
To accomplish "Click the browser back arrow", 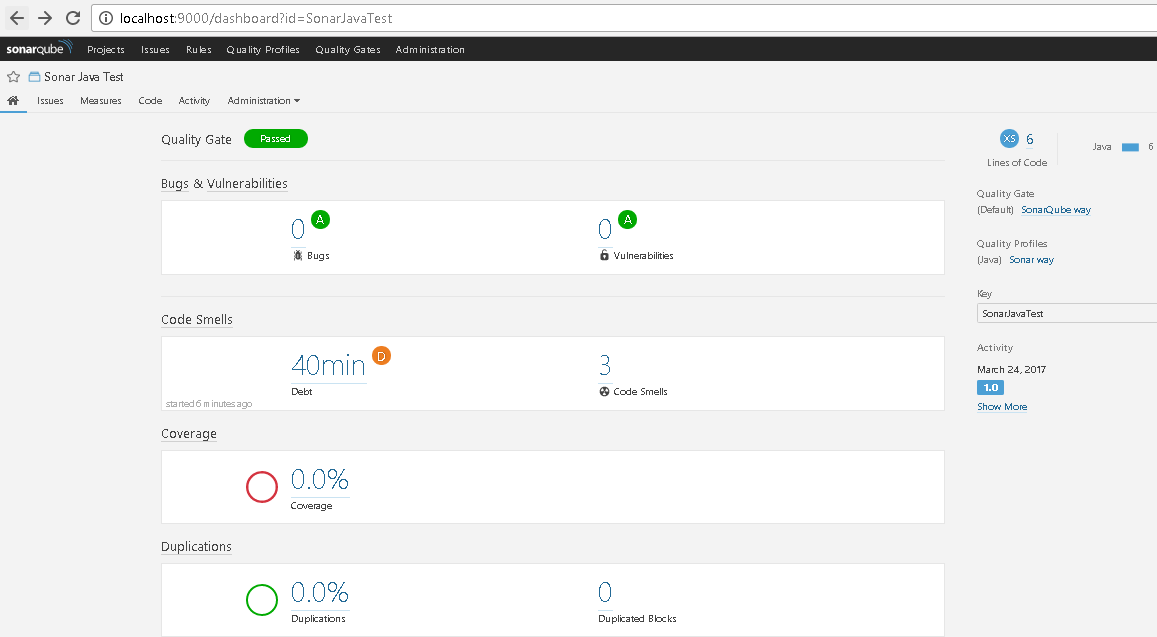I will coord(17,18).
